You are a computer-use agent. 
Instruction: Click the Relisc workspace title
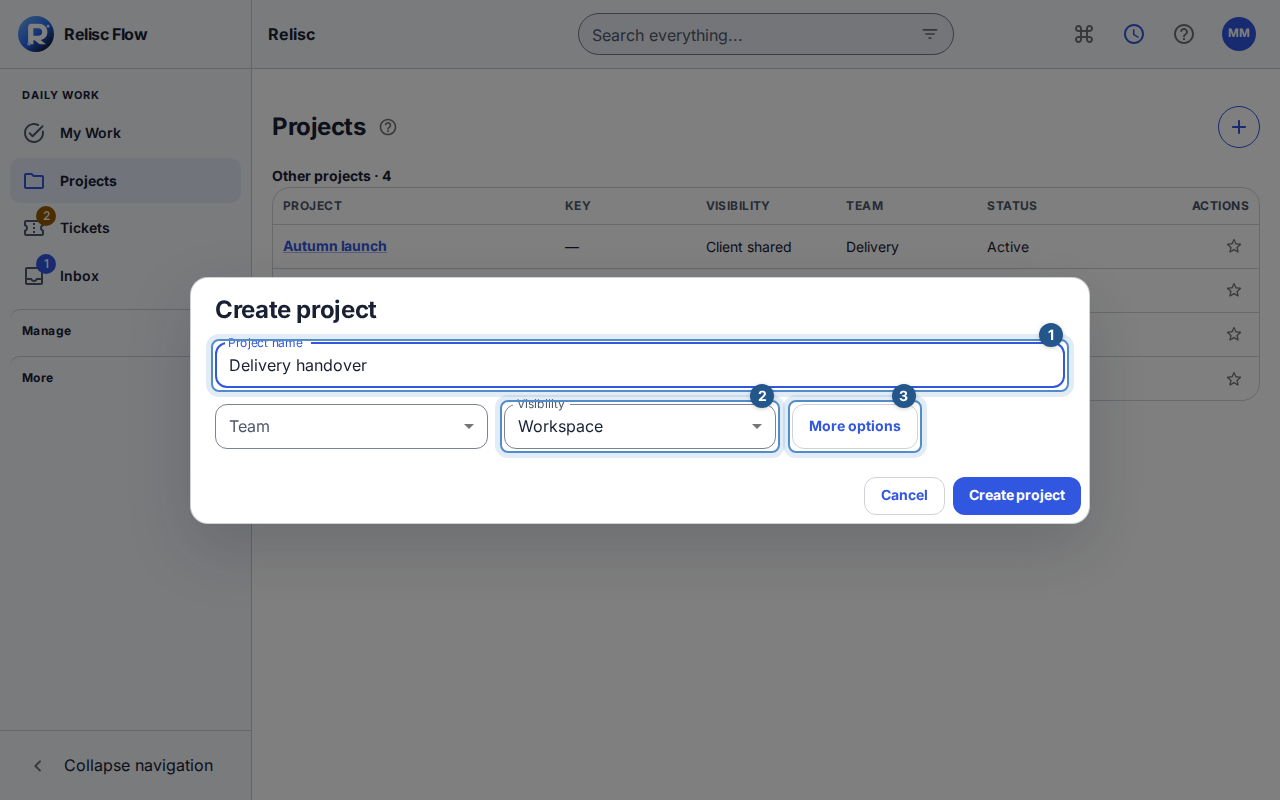292,34
